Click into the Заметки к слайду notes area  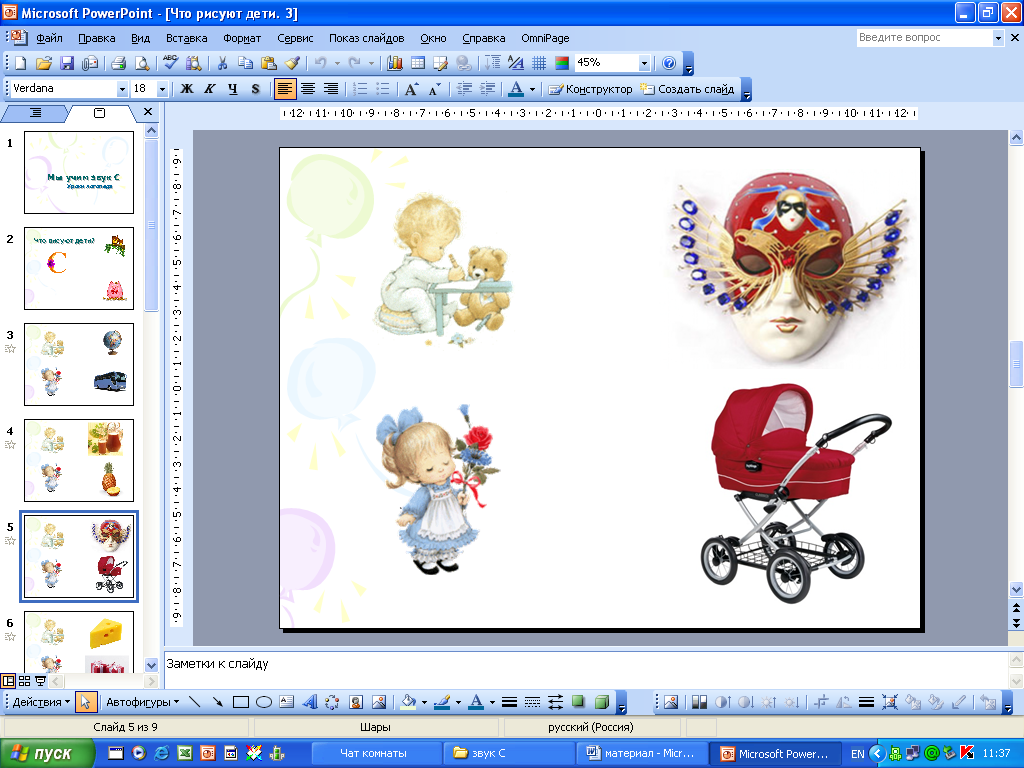(x=586, y=669)
